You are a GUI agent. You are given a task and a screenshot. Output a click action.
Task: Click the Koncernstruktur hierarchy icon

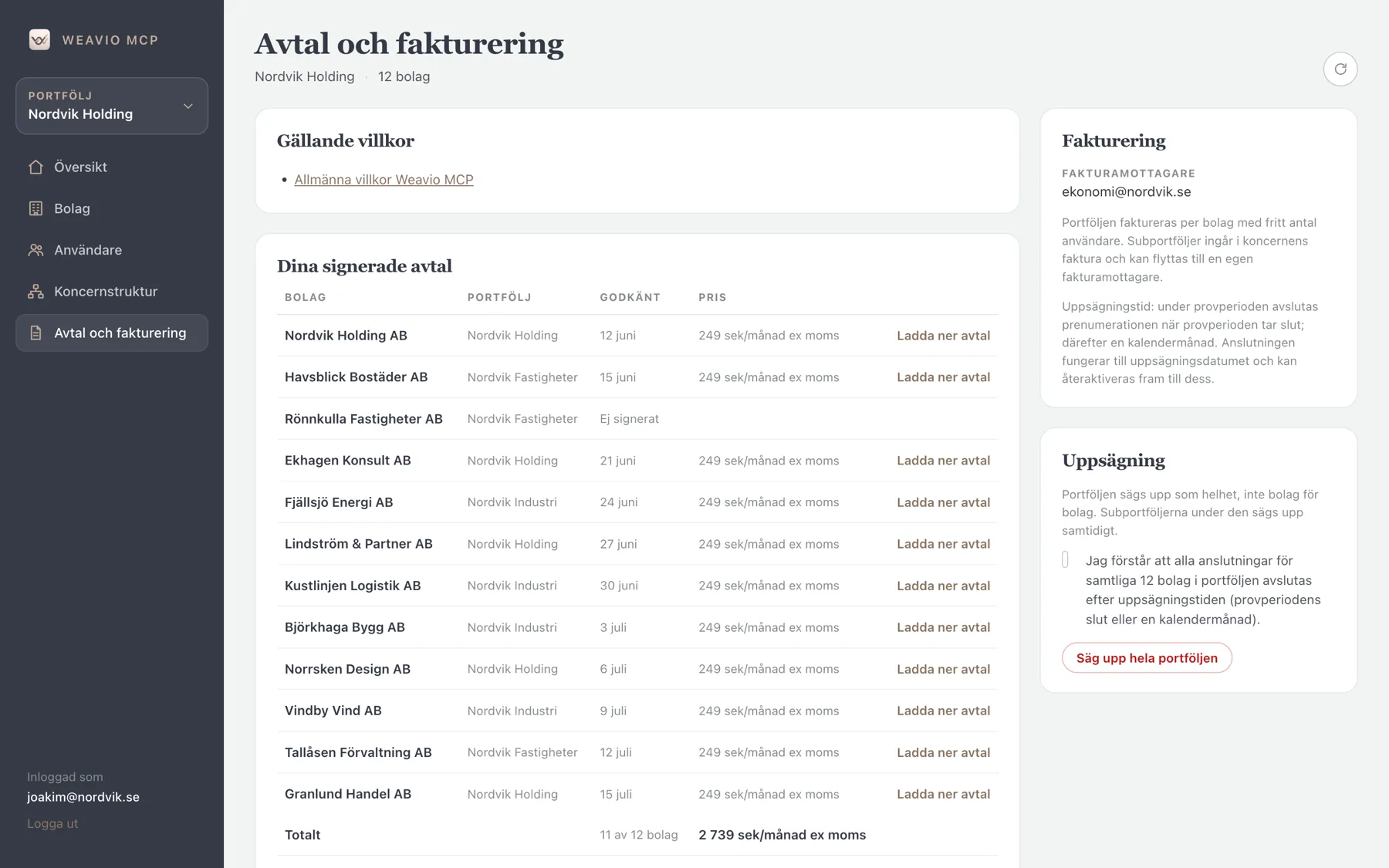point(35,292)
